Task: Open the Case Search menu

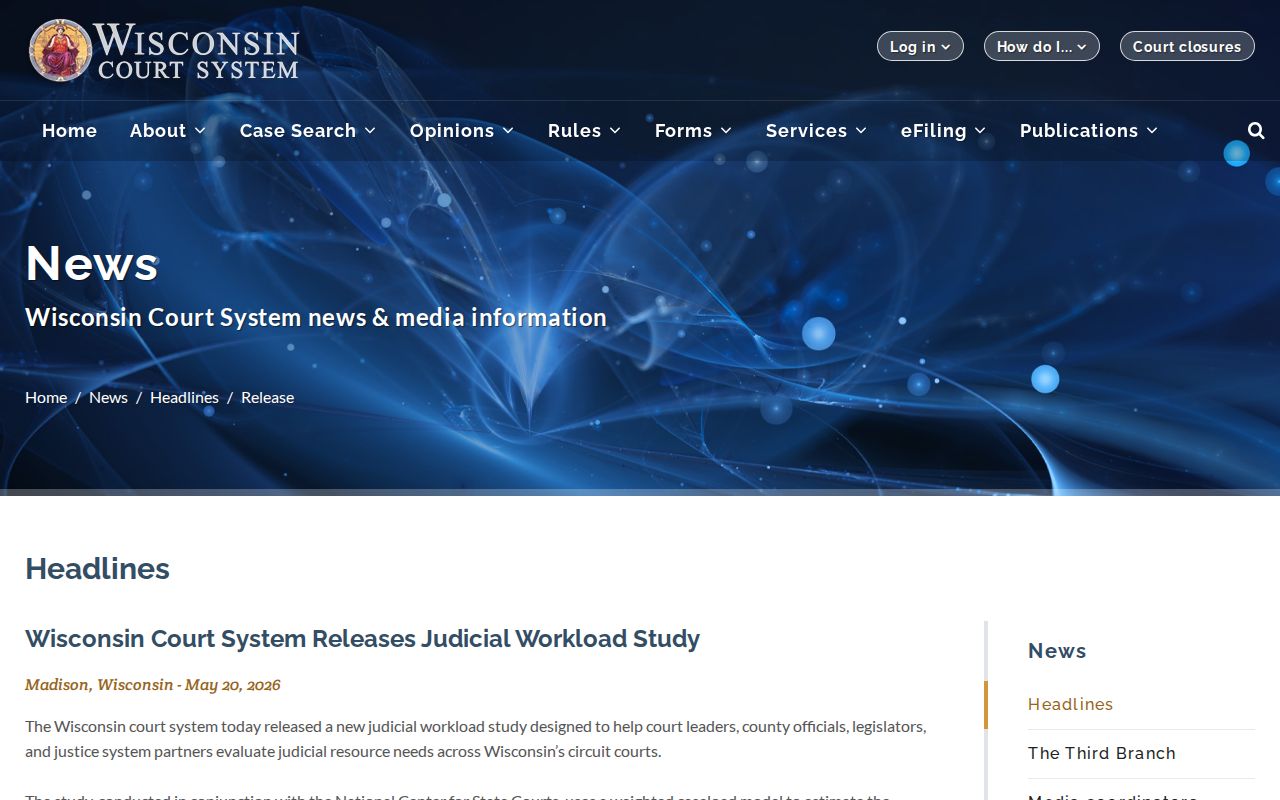Action: 308,131
